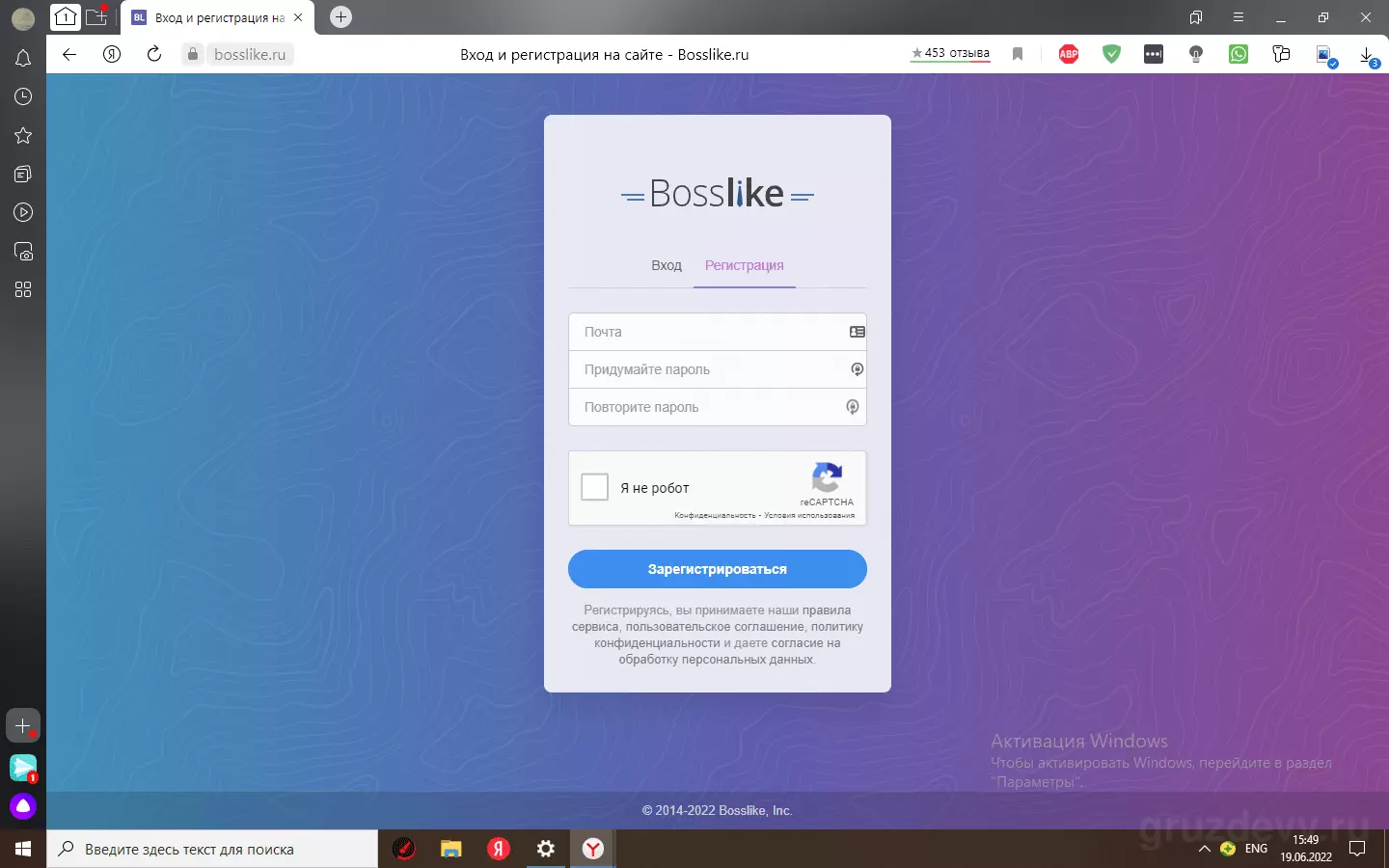1389x868 pixels.
Task: Click the Windows taskbar search box
Action: coord(212,849)
